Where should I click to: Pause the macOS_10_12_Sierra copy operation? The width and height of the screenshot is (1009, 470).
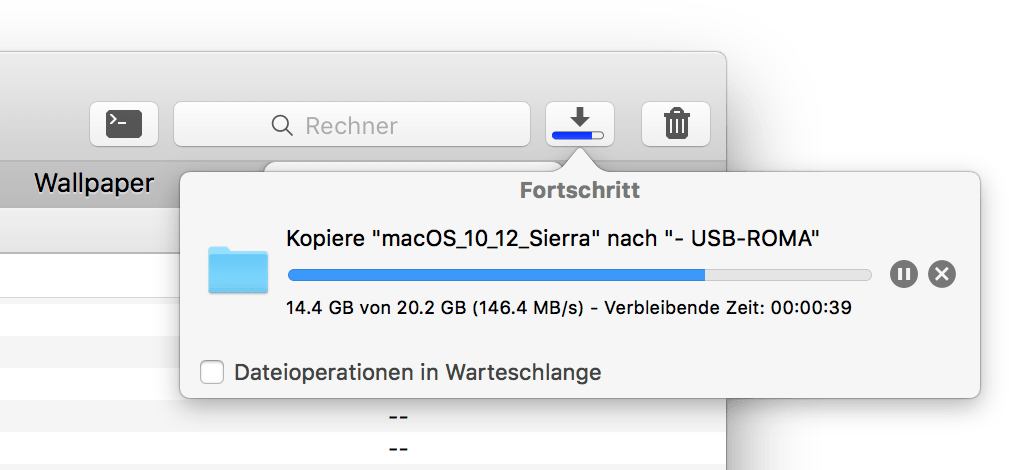(x=903, y=275)
